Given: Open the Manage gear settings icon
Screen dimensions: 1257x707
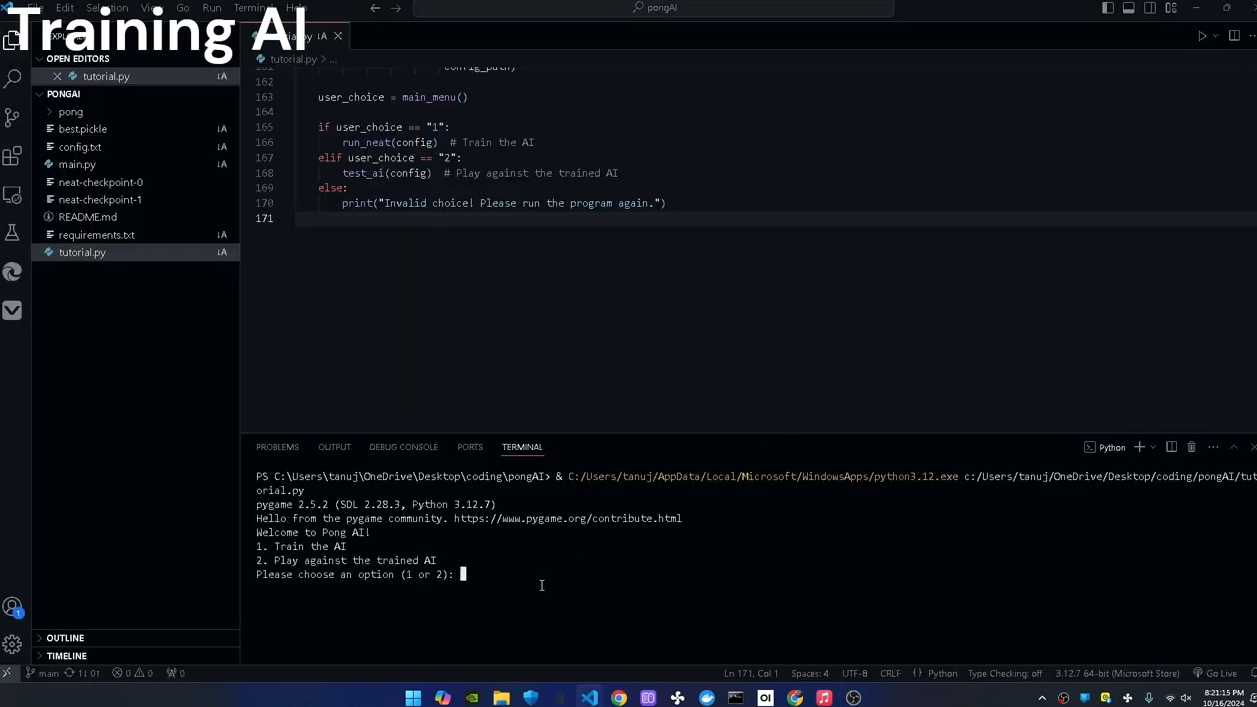Looking at the screenshot, I should click(x=12, y=645).
